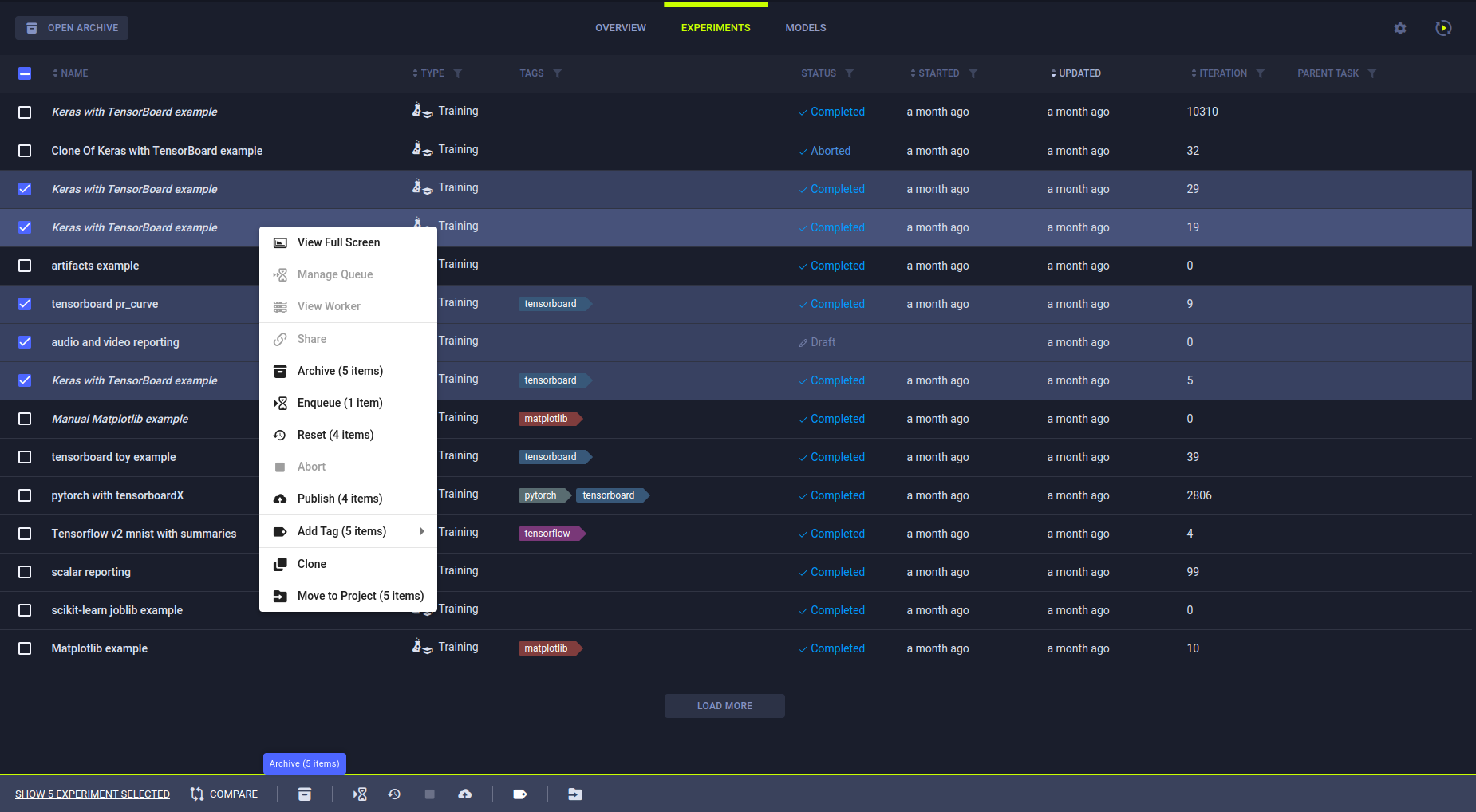Switch to the MODELS tab
The height and width of the screenshot is (812, 1476).
click(x=805, y=27)
